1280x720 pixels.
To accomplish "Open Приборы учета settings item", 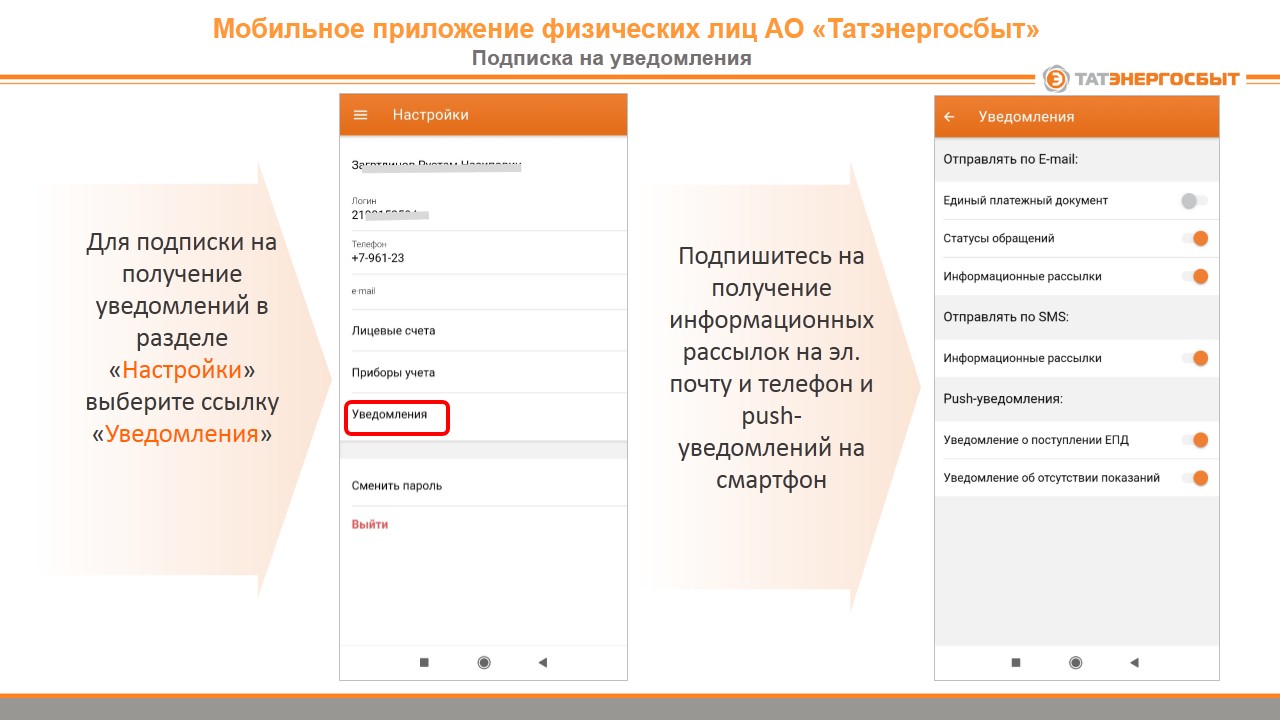I will (x=393, y=373).
